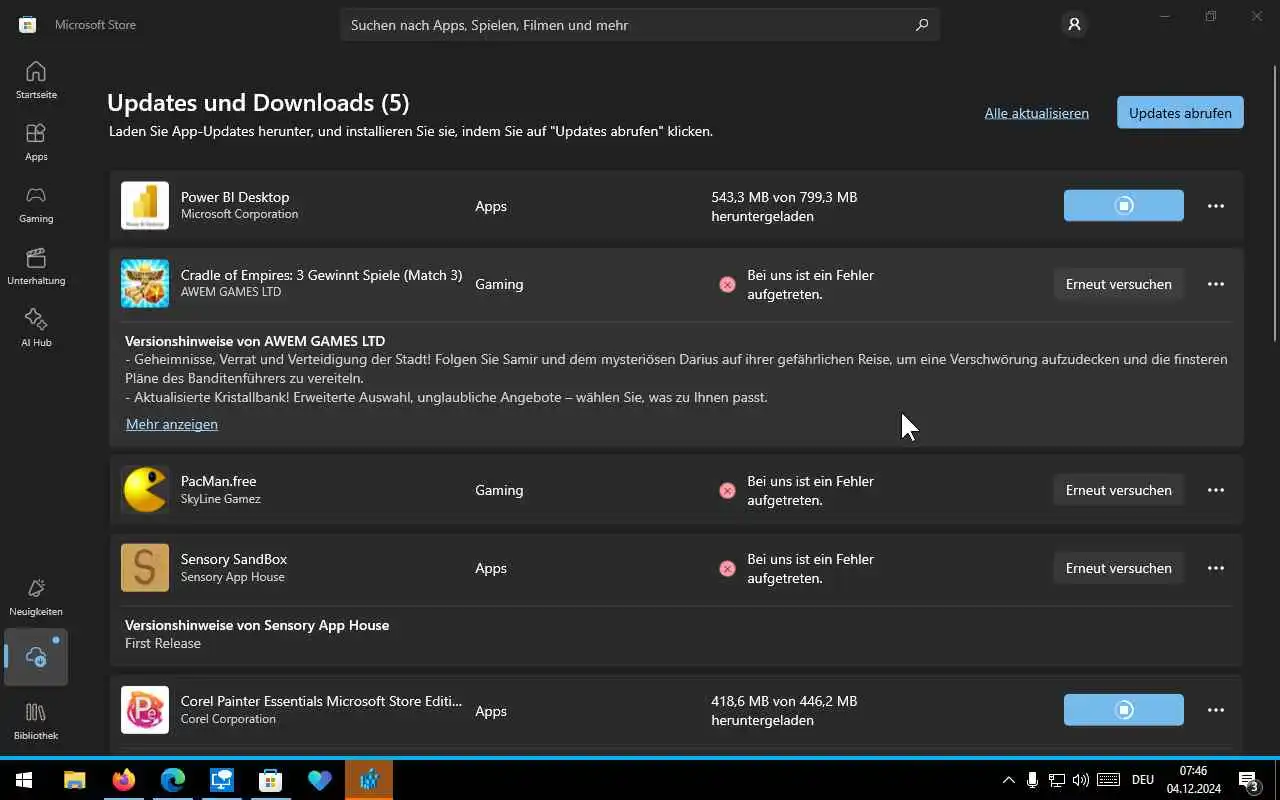Screen dimensions: 1280x800
Task: Open the Apps section in sidebar
Action: pos(36,142)
